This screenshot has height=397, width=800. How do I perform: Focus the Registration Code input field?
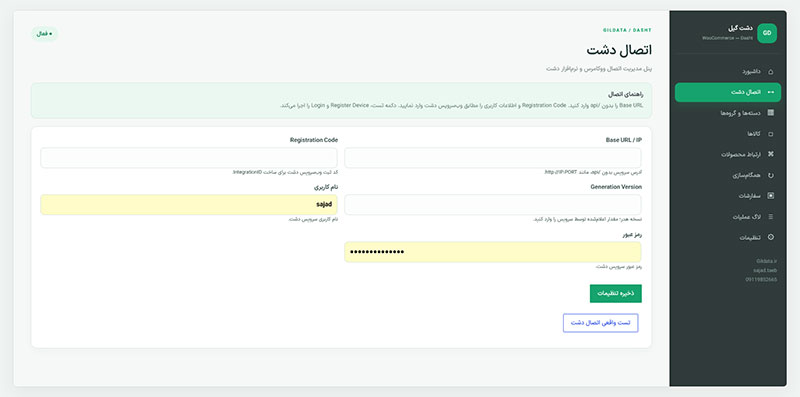(x=189, y=158)
